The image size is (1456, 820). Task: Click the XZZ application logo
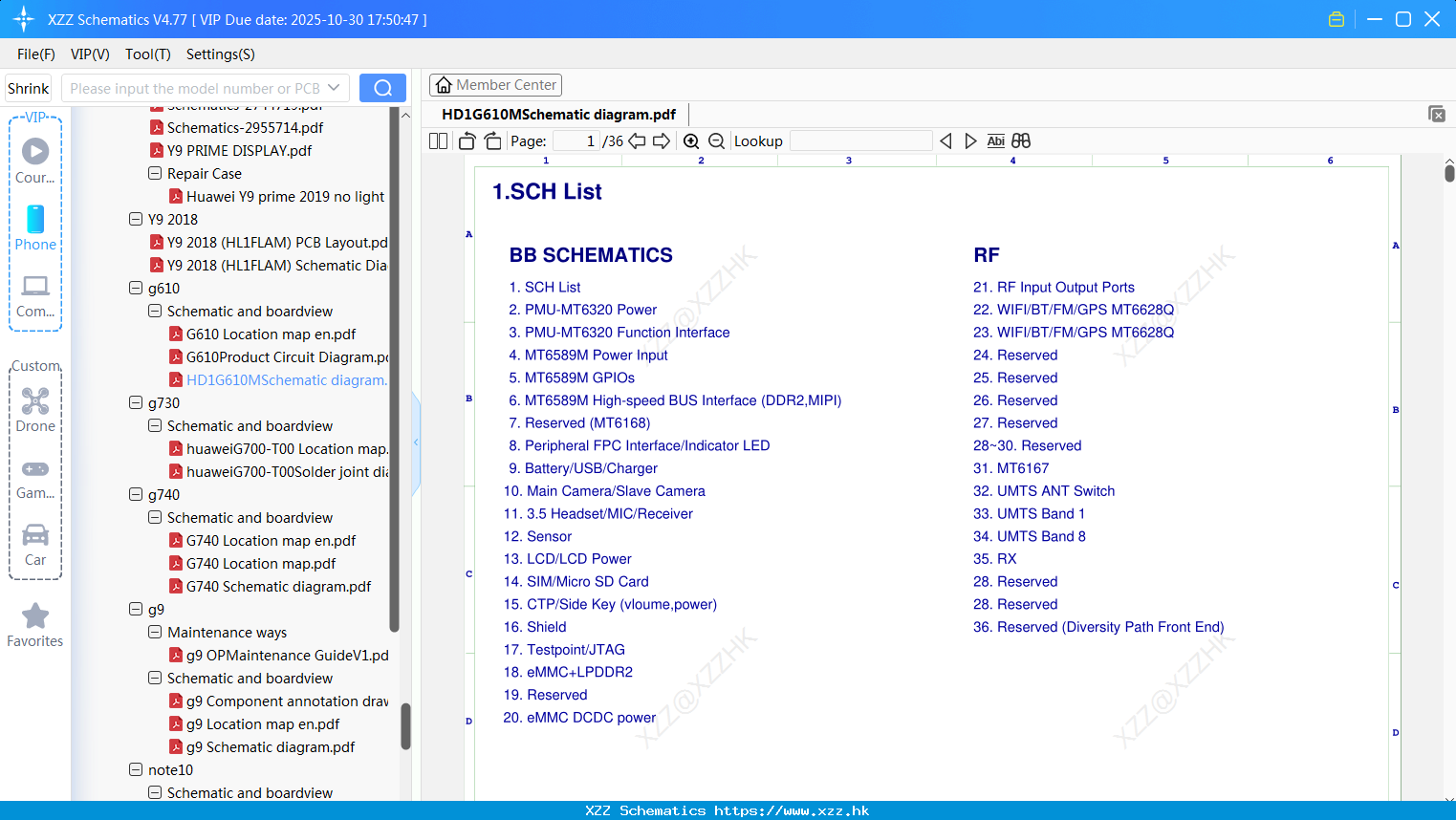[24, 19]
